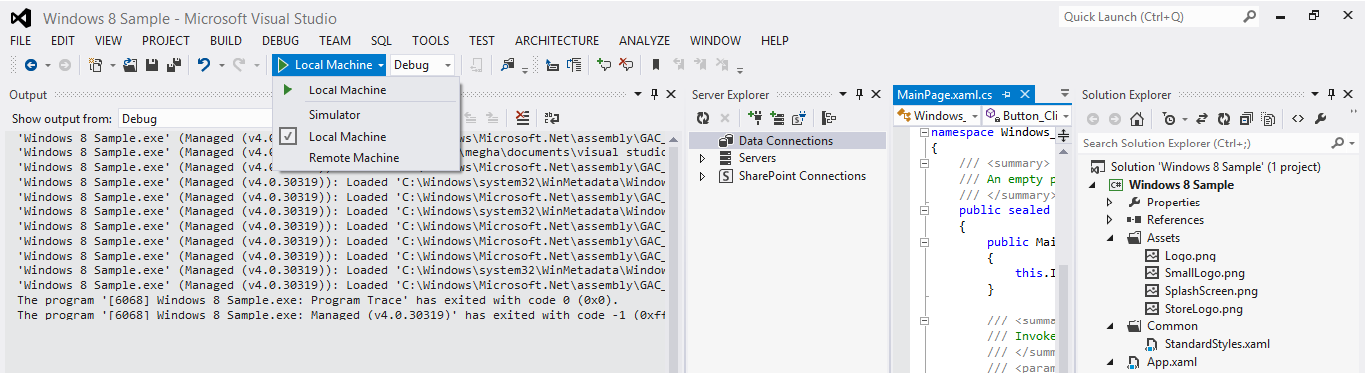This screenshot has height=373, width=1366.
Task: Click the New Project toolbar icon
Action: (x=95, y=65)
